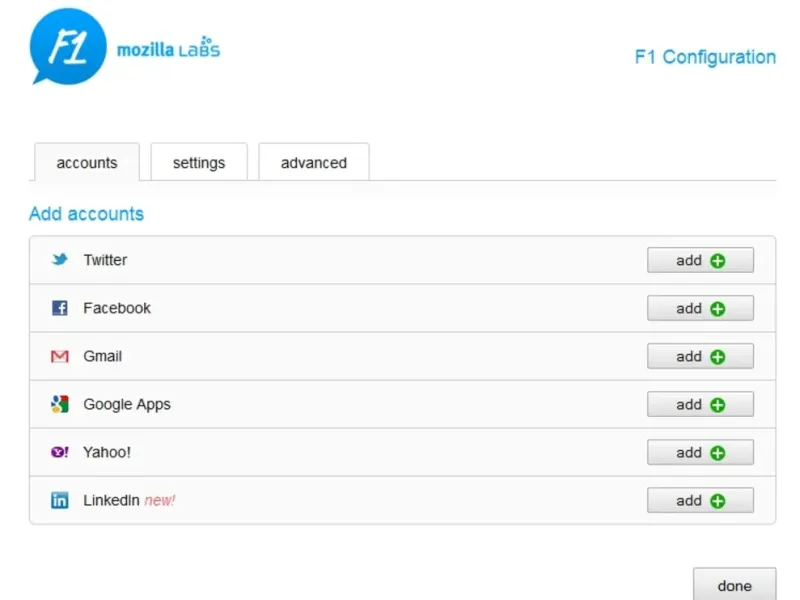Open the settings tab

pyautogui.click(x=199, y=163)
